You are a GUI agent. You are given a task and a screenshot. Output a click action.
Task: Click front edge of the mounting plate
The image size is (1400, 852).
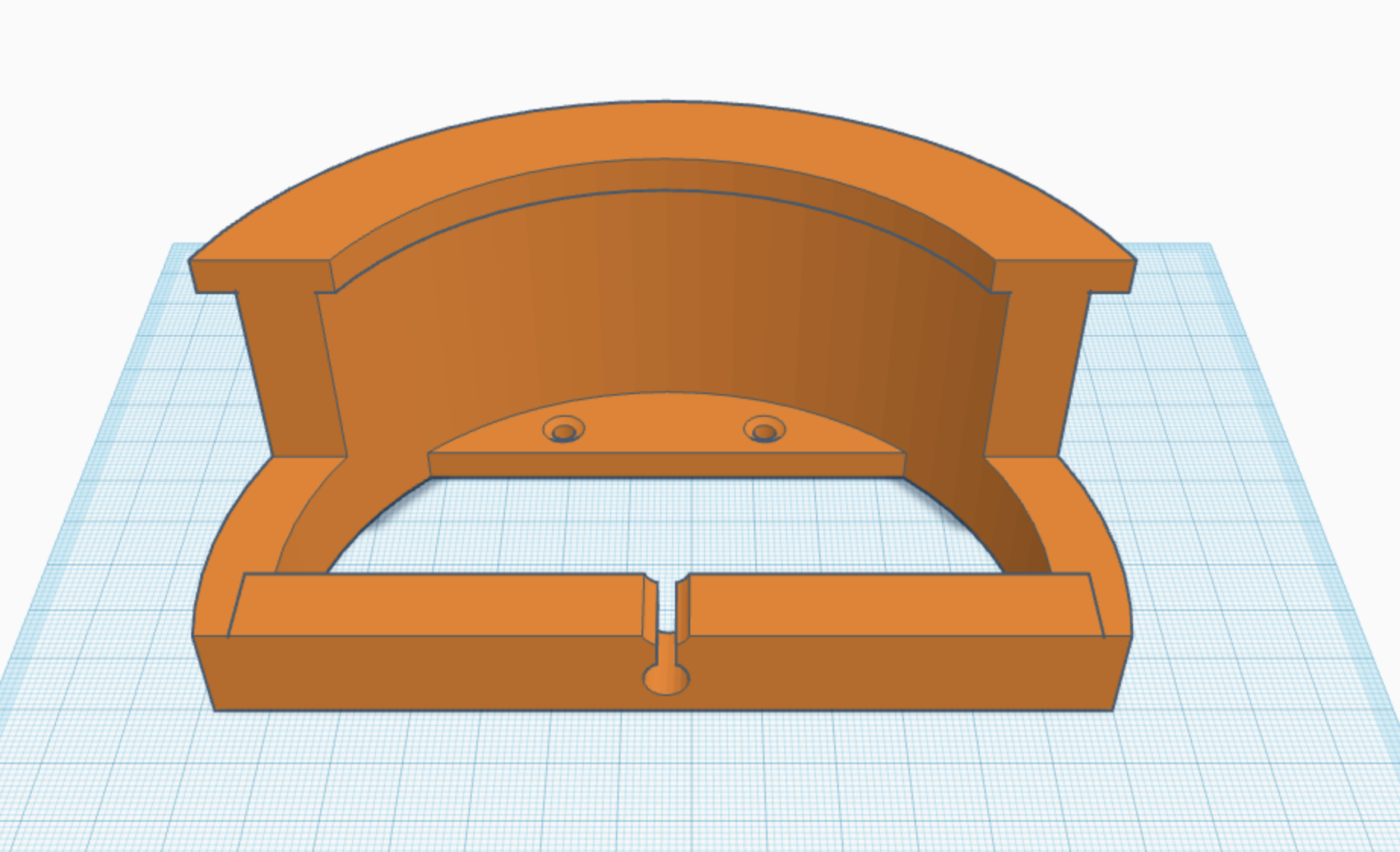click(666, 465)
